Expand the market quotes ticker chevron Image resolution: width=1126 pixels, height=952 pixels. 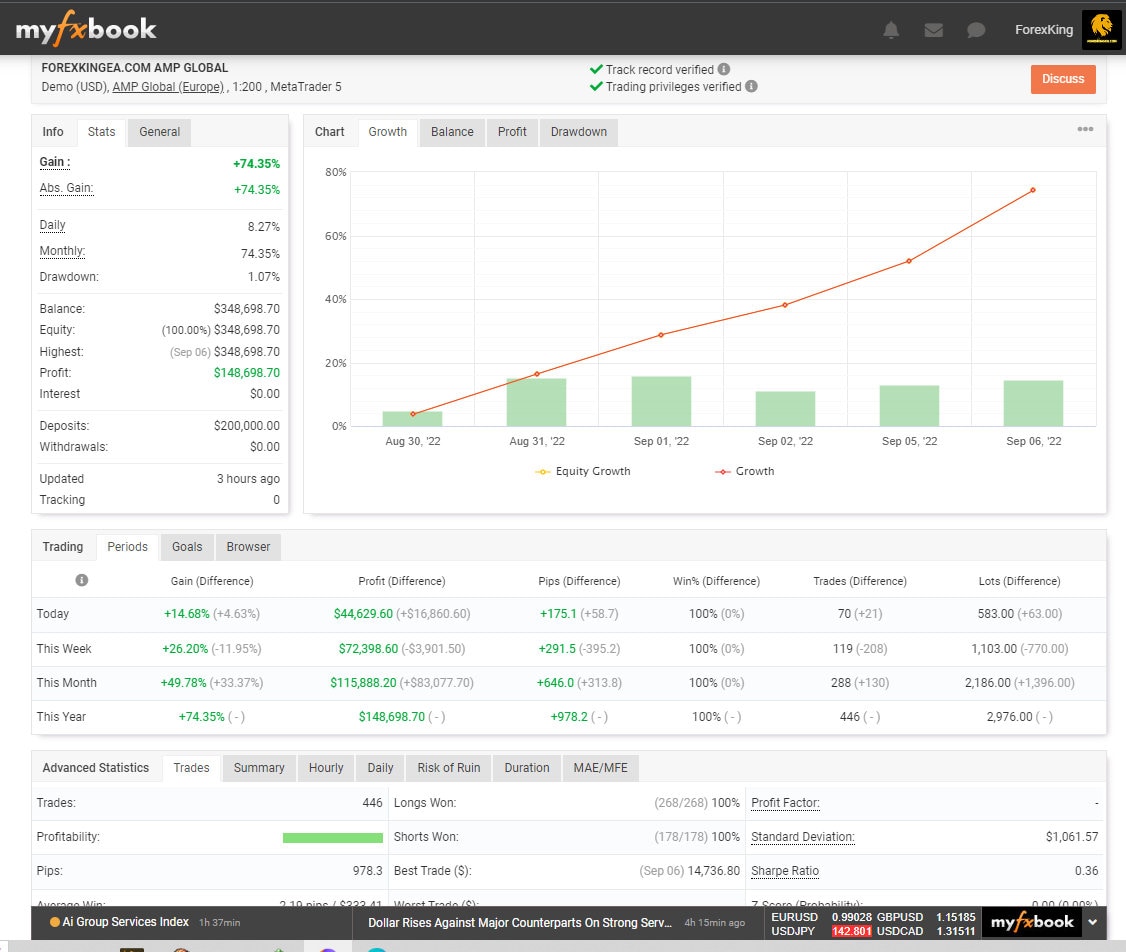(x=1094, y=922)
